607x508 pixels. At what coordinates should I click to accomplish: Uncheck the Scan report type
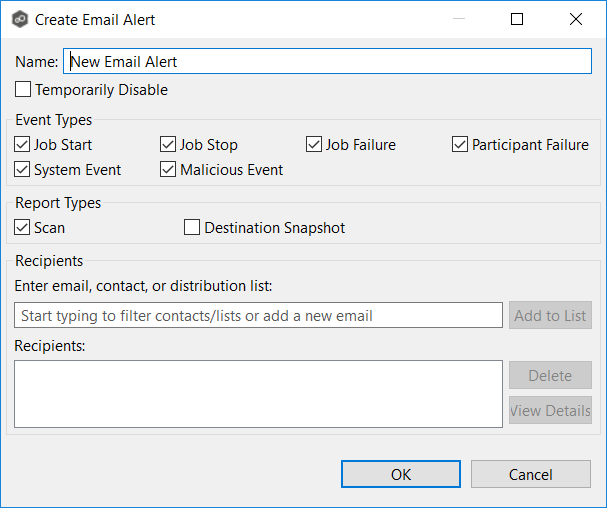(23, 228)
